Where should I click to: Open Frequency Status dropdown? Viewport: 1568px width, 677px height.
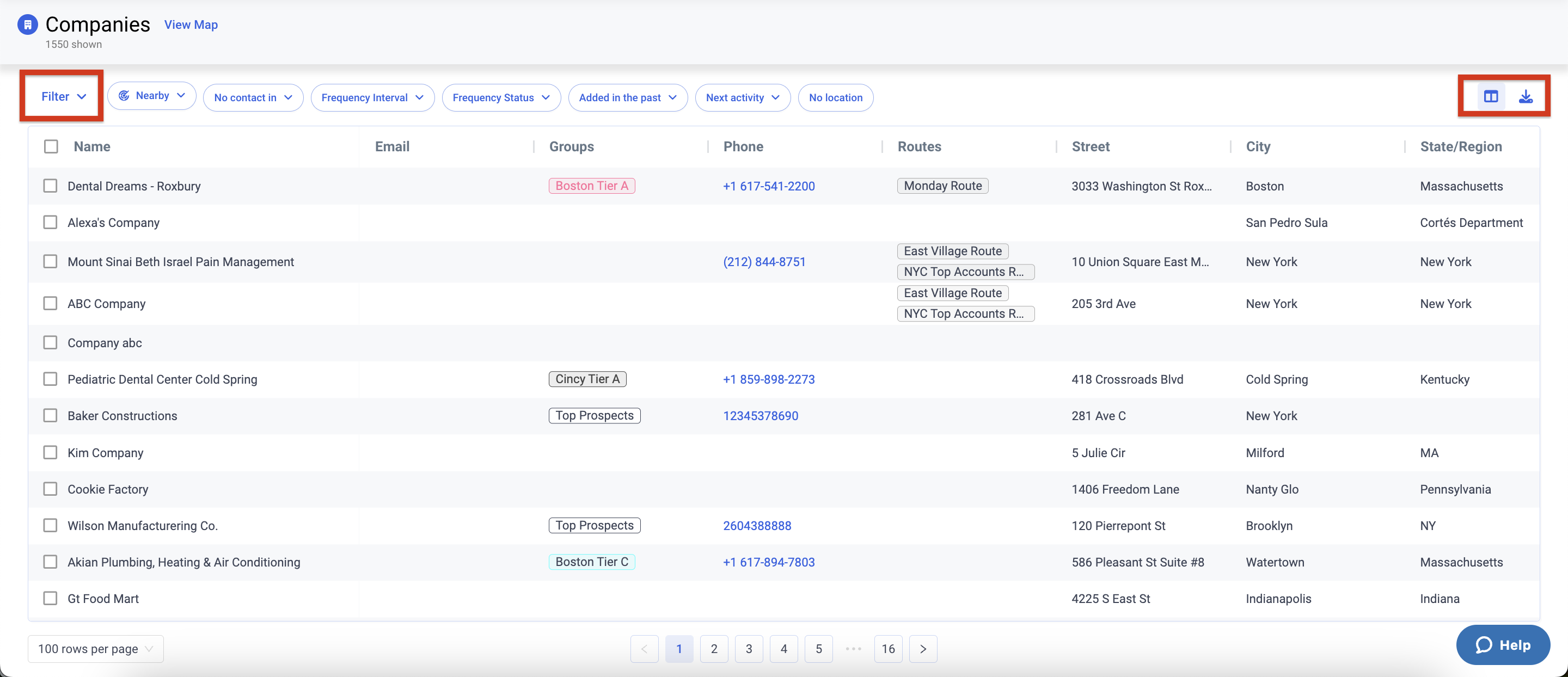click(501, 97)
